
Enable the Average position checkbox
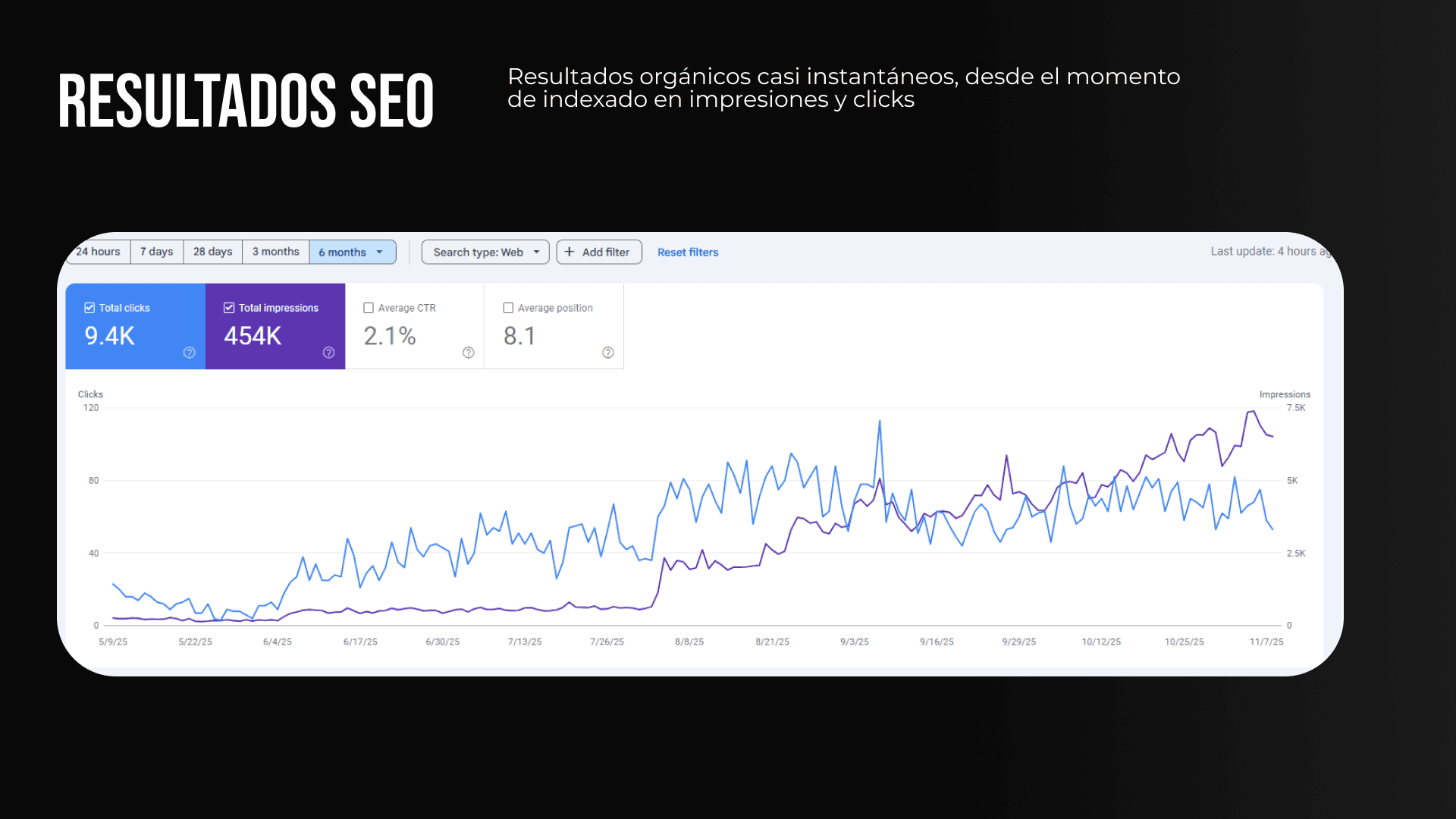(508, 308)
